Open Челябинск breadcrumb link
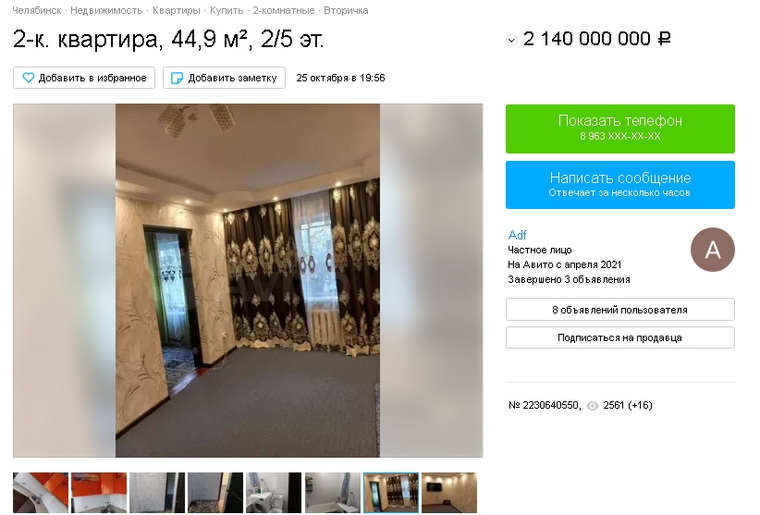The height and width of the screenshot is (515, 760). pyautogui.click(x=36, y=10)
